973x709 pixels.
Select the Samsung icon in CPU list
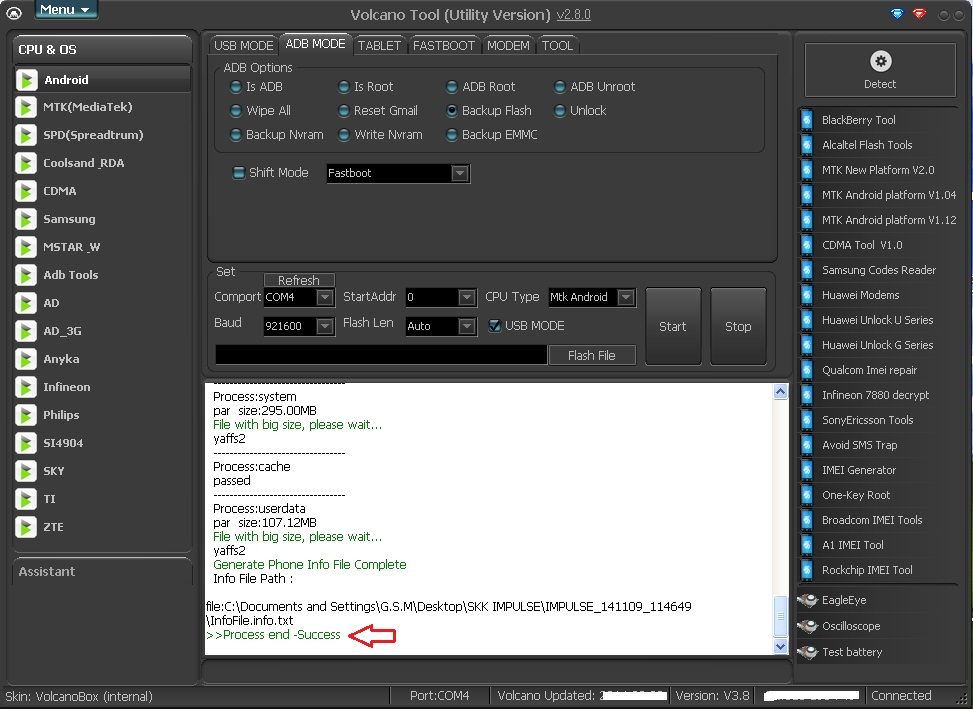point(27,219)
